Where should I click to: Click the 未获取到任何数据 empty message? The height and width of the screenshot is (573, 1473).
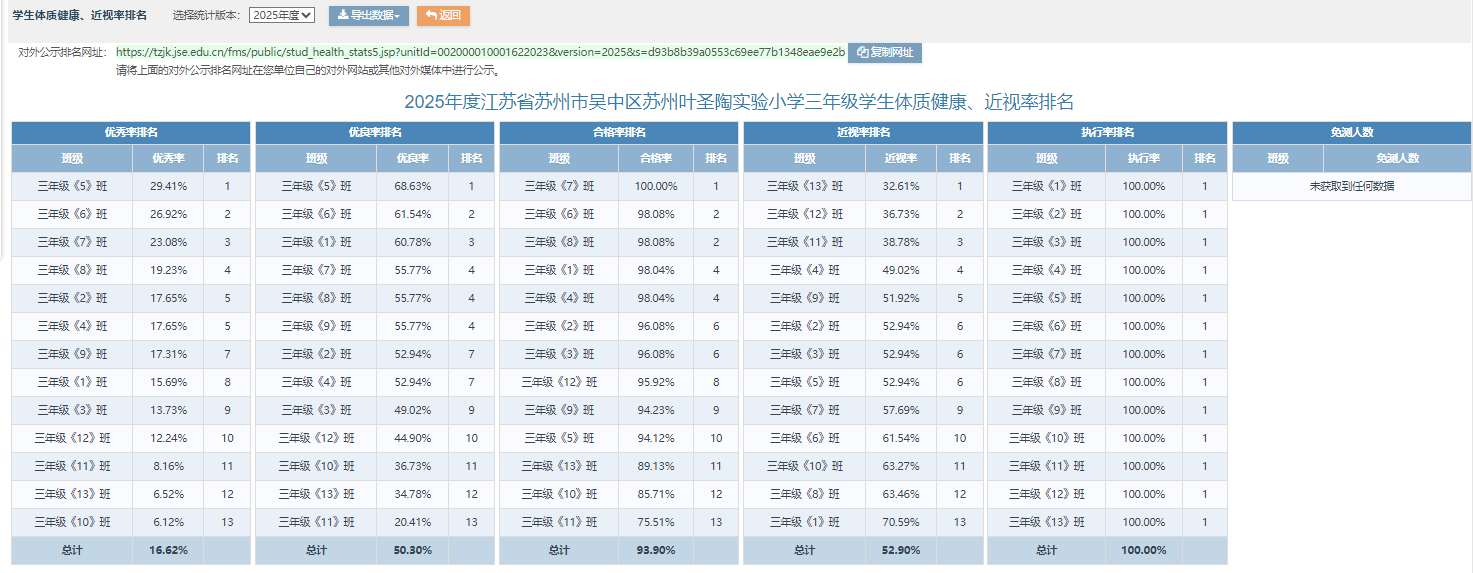point(1352,186)
